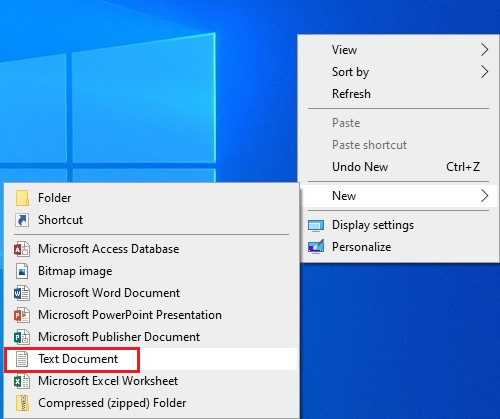Open the New menu entry
The width and height of the screenshot is (500, 419).
tap(399, 196)
